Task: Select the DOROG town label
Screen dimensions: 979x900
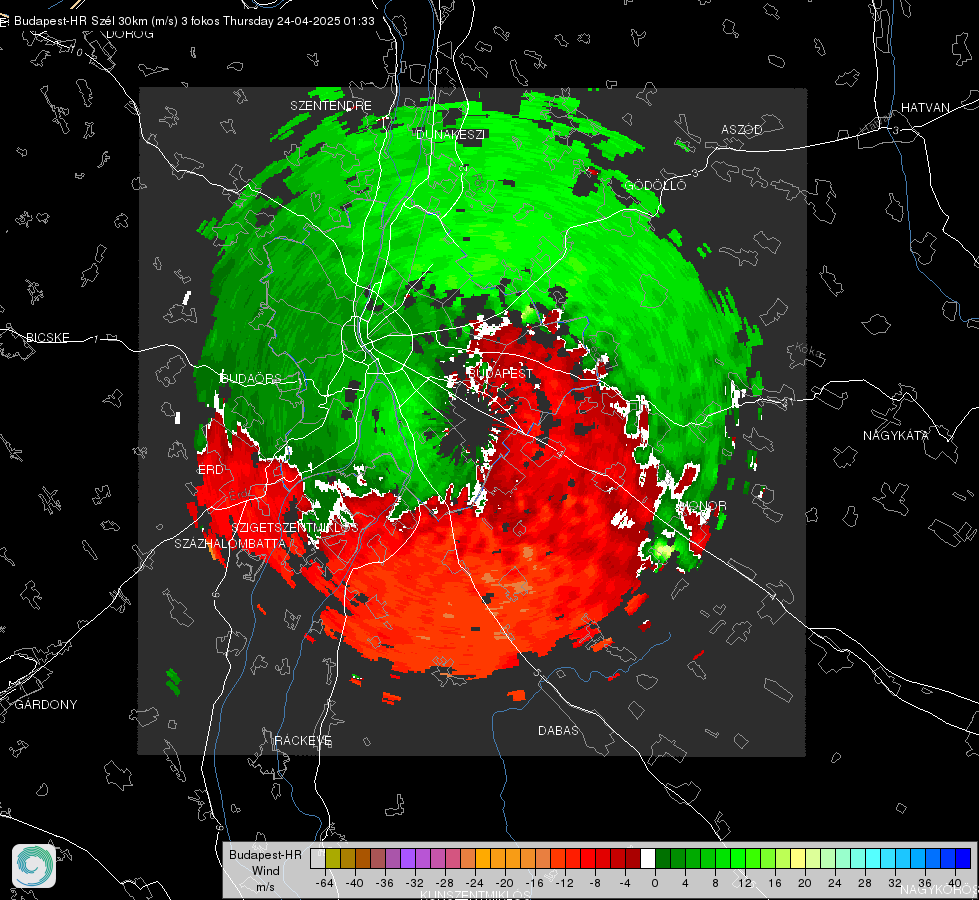Action: click(130, 34)
